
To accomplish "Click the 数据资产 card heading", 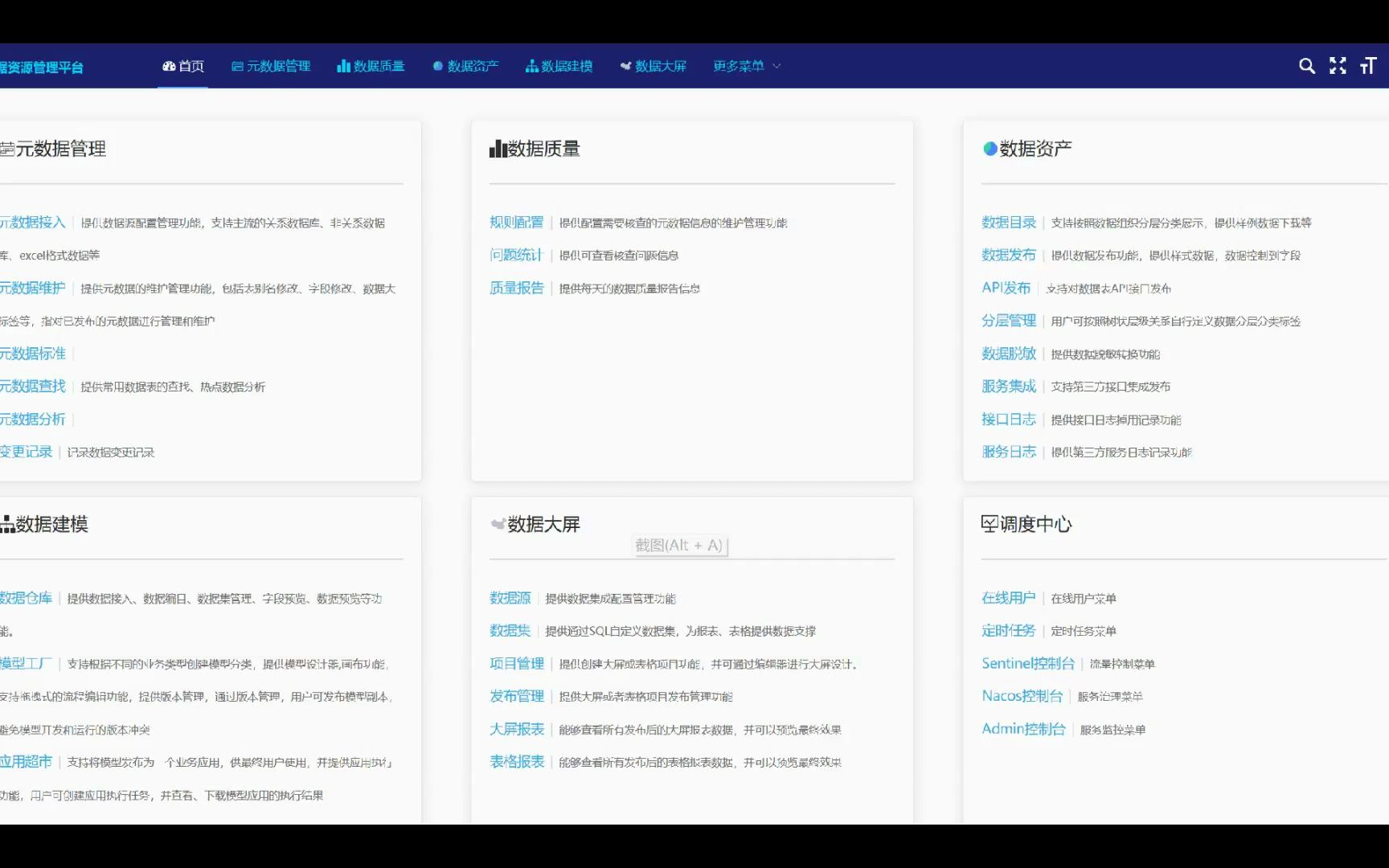I will tap(1035, 149).
